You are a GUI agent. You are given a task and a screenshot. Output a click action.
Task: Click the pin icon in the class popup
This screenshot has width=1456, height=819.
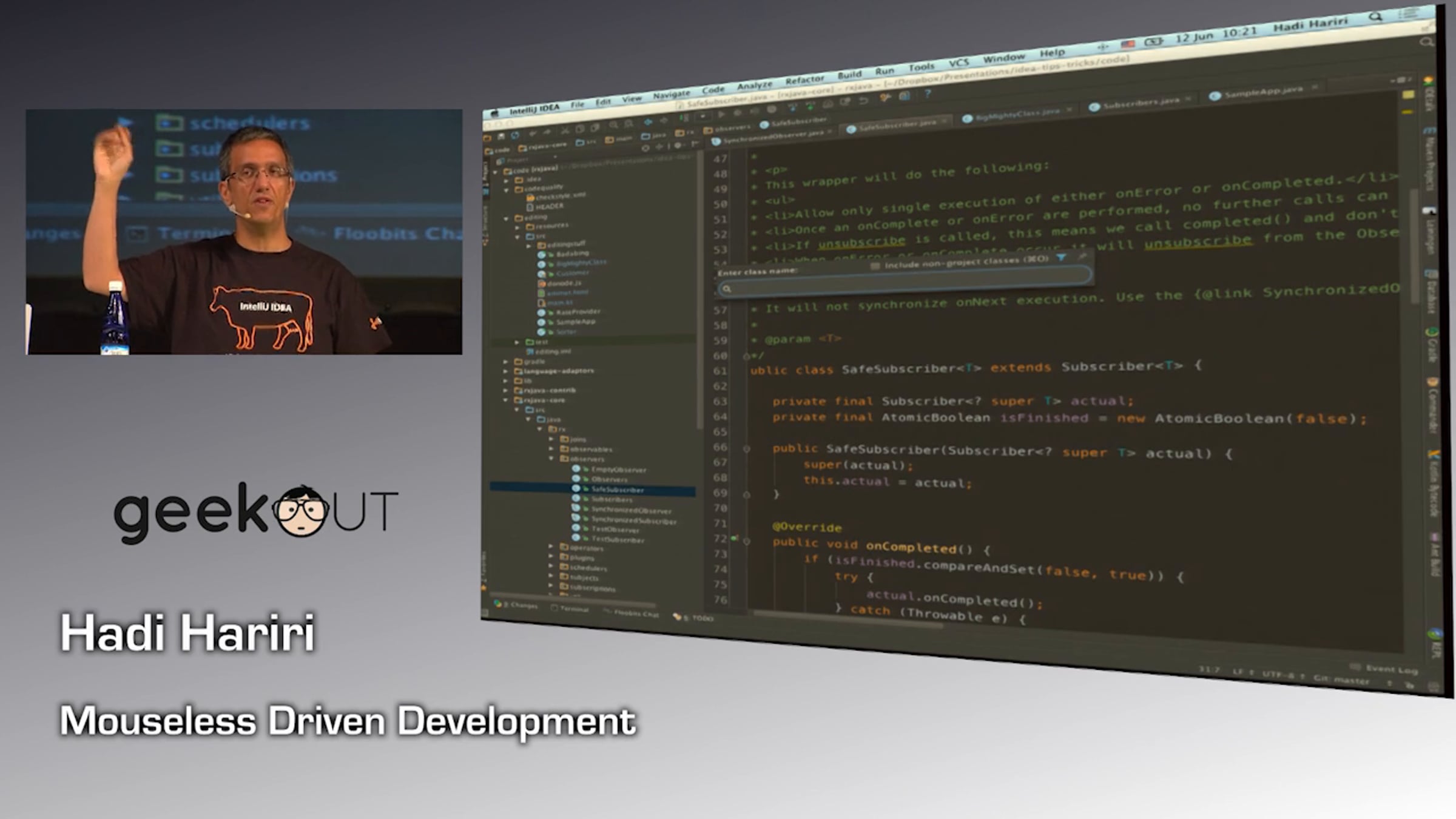[1082, 257]
